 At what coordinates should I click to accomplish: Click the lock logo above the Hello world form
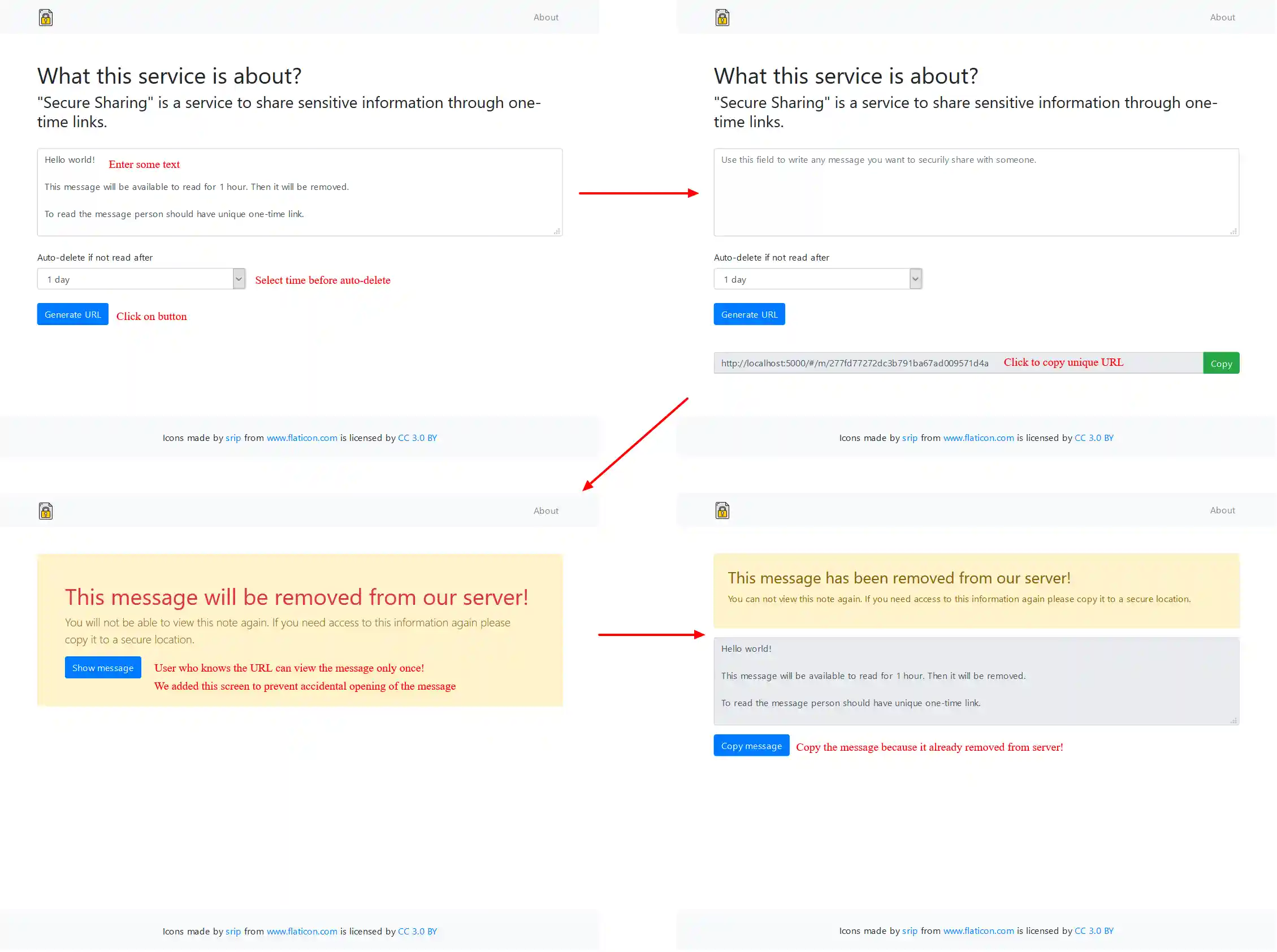pyautogui.click(x=46, y=18)
